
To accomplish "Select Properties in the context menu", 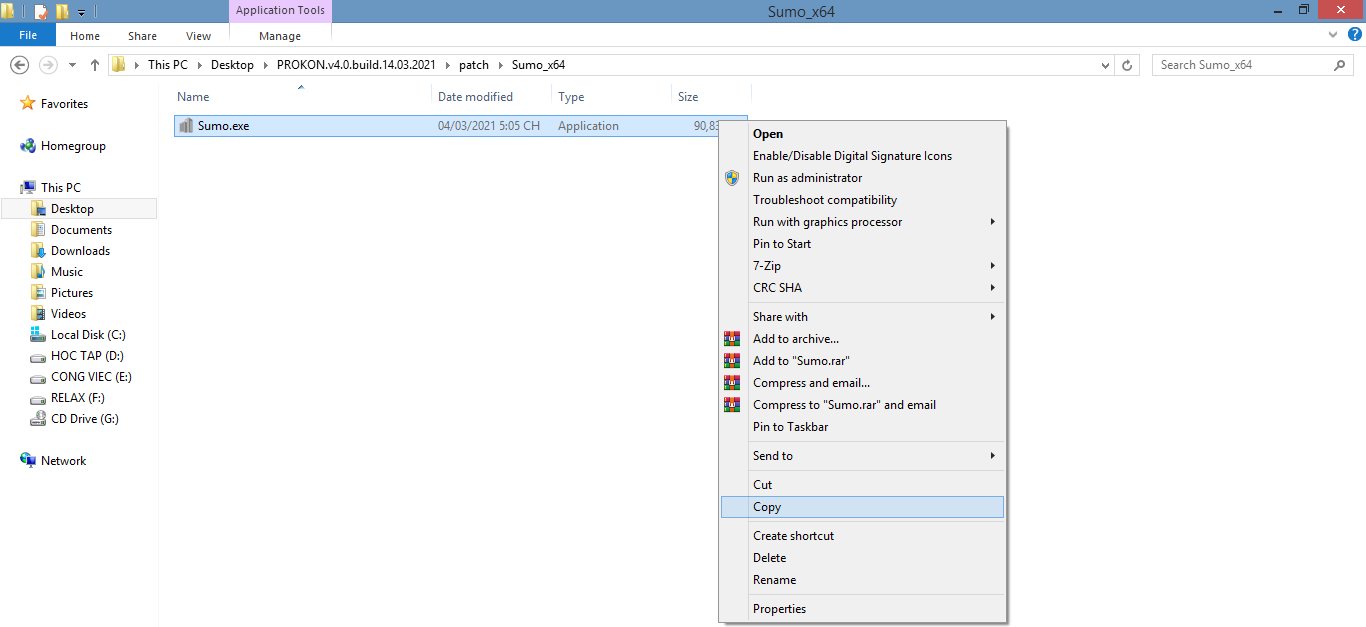I will click(779, 609).
